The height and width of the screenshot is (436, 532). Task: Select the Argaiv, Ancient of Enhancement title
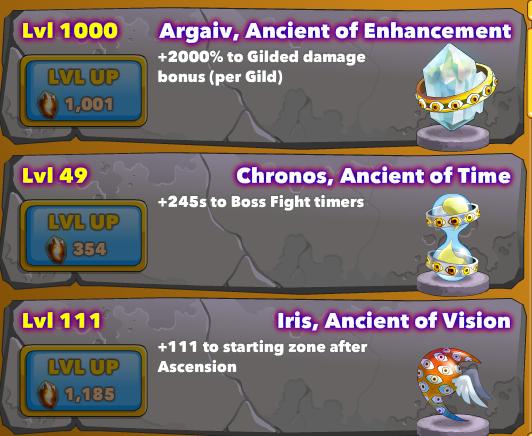point(335,31)
